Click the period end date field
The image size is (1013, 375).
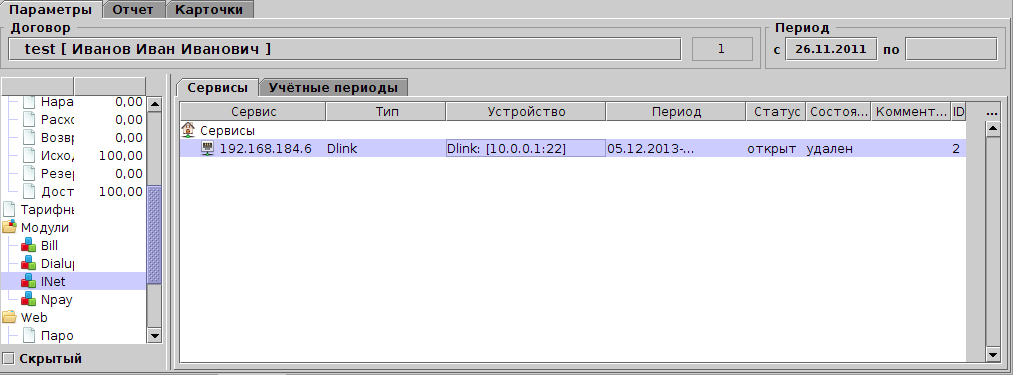coord(951,49)
